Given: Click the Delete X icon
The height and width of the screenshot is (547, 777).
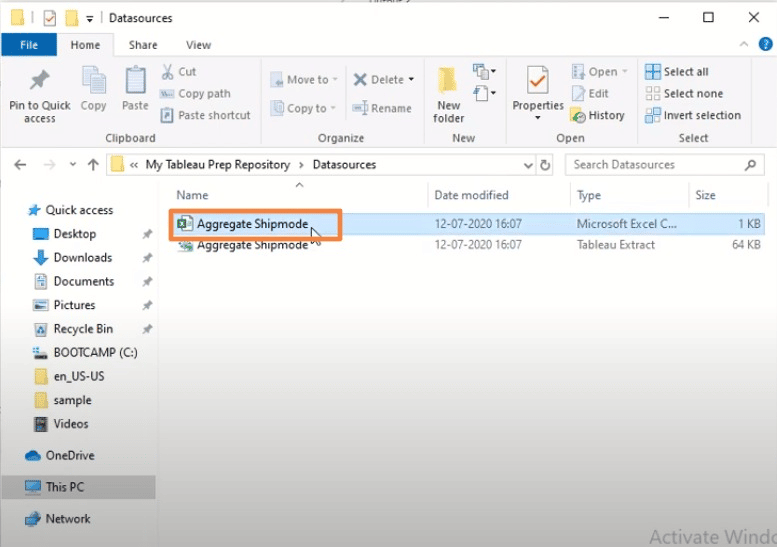Looking at the screenshot, I should tap(360, 80).
